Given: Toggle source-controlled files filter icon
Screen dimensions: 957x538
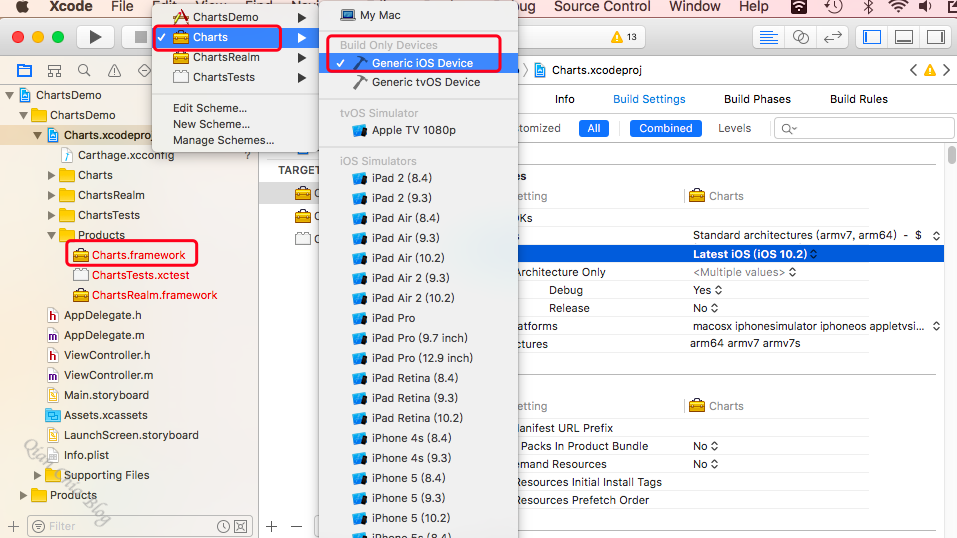Looking at the screenshot, I should [241, 526].
